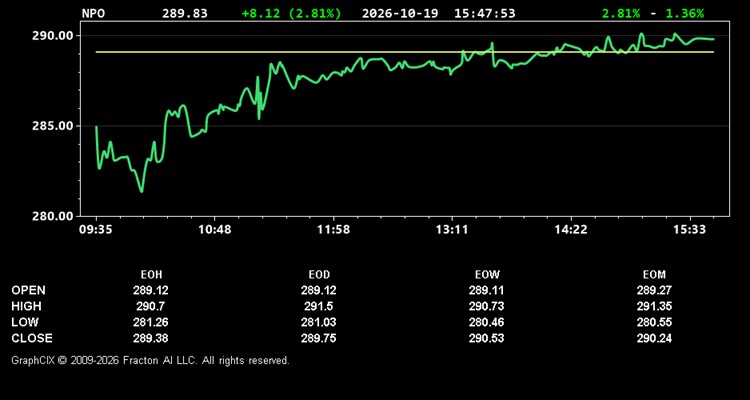Select the EOW column header
The width and height of the screenshot is (750, 400).
click(487, 275)
